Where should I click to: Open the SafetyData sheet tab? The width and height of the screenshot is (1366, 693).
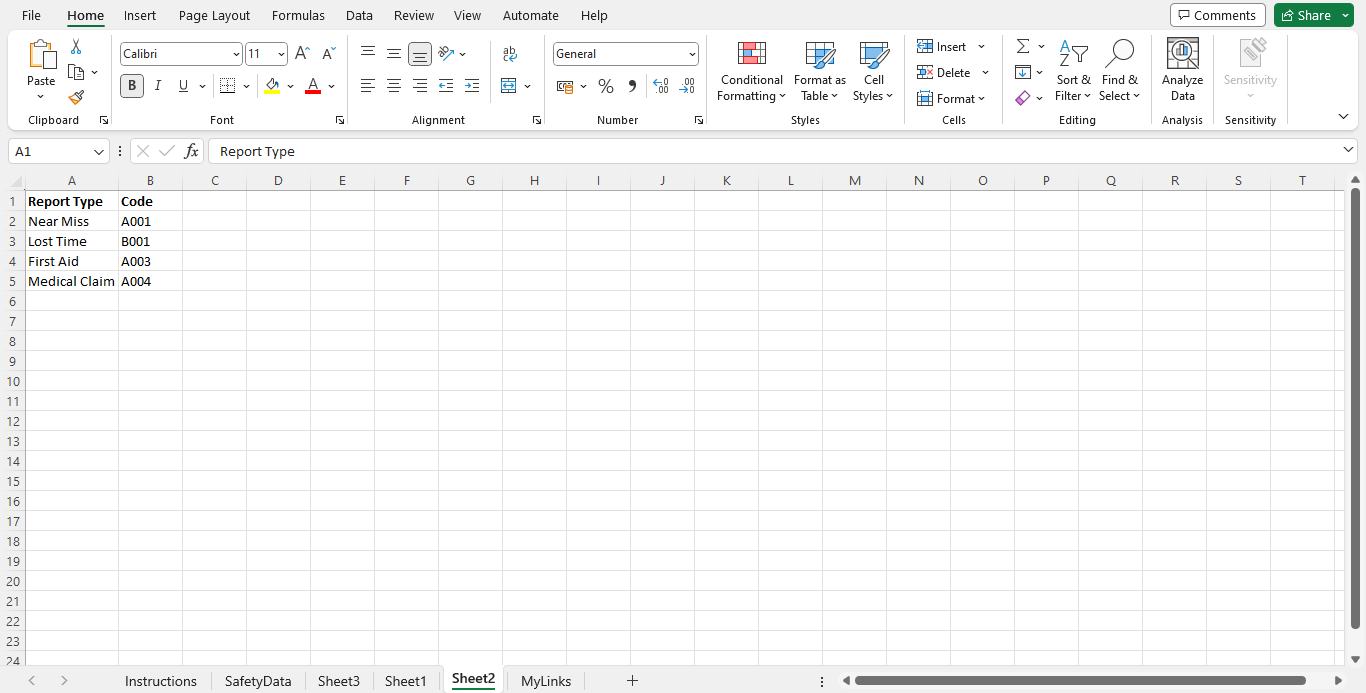tap(257, 681)
